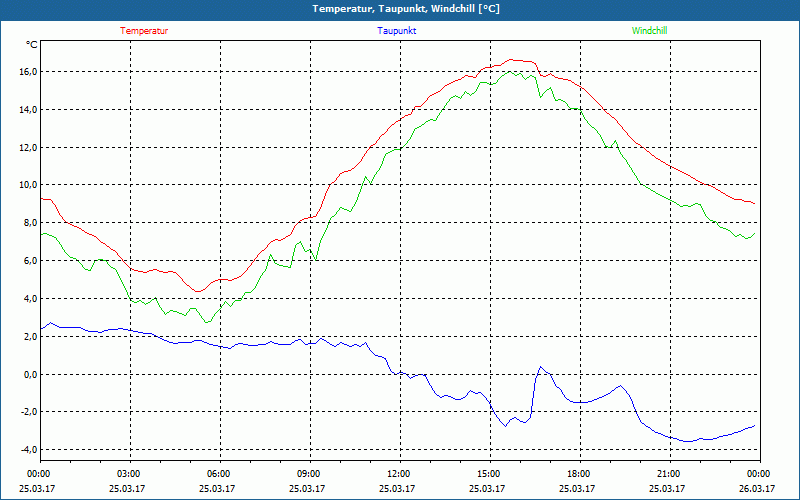
Task: Click the 6,0 y-axis value
Action: (x=31, y=261)
